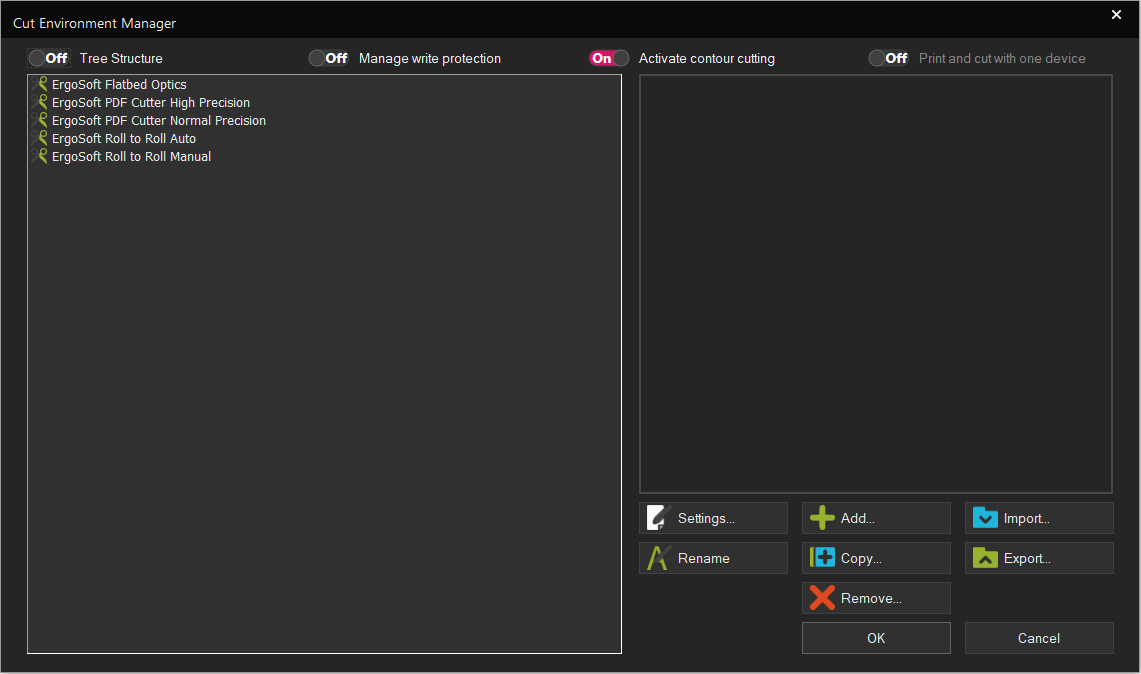
Task: Click the green plus icon on Add
Action: pos(822,518)
